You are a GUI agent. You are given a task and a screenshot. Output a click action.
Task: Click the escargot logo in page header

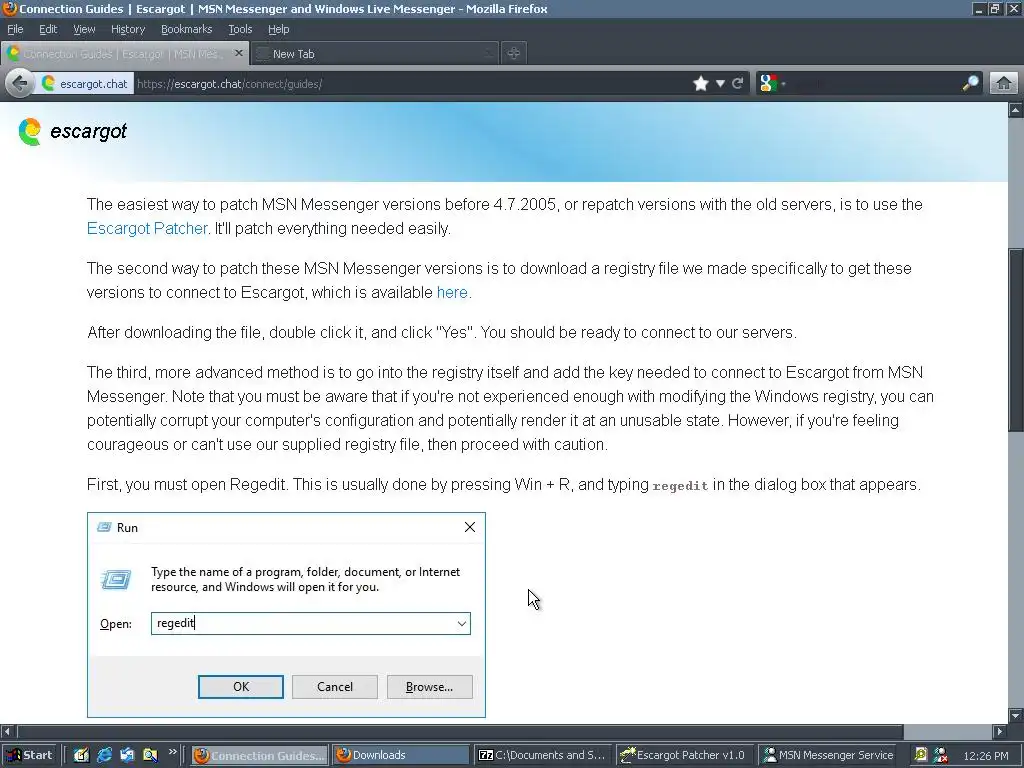pos(72,132)
